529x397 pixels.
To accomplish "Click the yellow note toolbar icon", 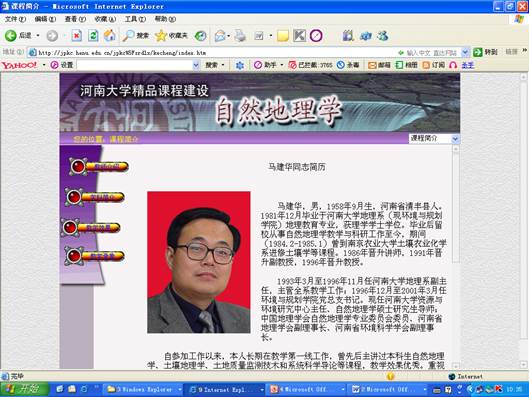I will [x=283, y=36].
